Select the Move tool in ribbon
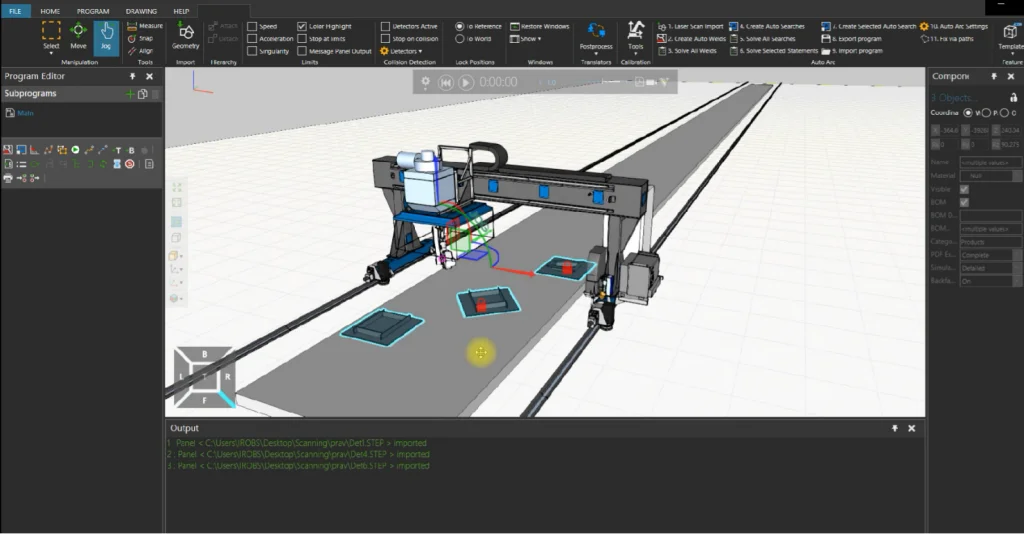1024x534 pixels. point(78,37)
